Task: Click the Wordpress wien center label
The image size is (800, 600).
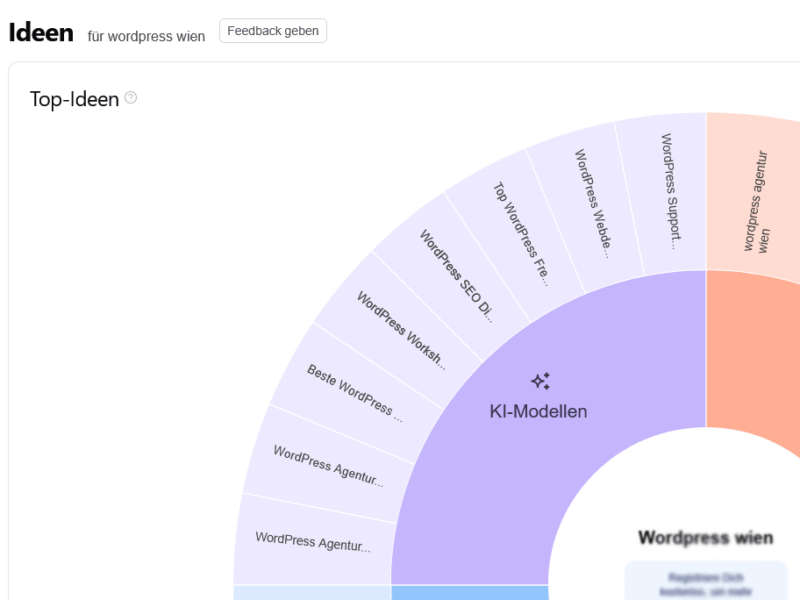Action: (706, 537)
